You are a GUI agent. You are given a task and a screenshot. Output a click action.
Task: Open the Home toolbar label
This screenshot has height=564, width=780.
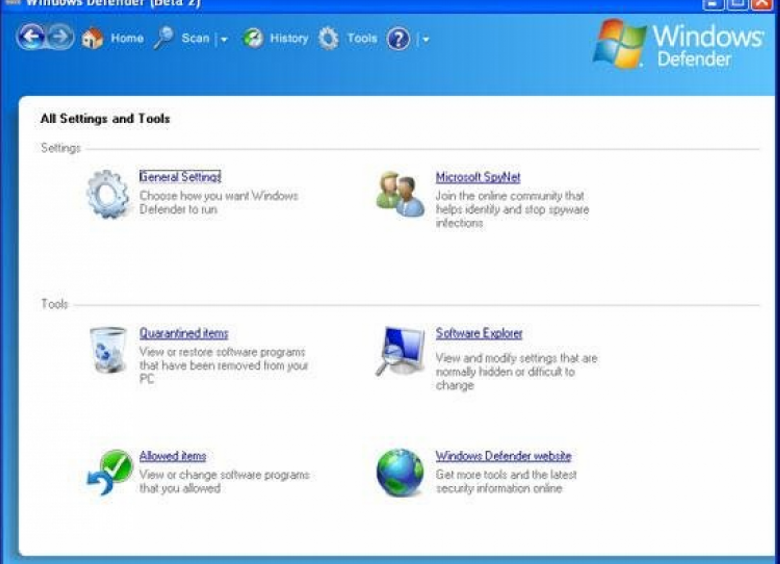pos(127,38)
